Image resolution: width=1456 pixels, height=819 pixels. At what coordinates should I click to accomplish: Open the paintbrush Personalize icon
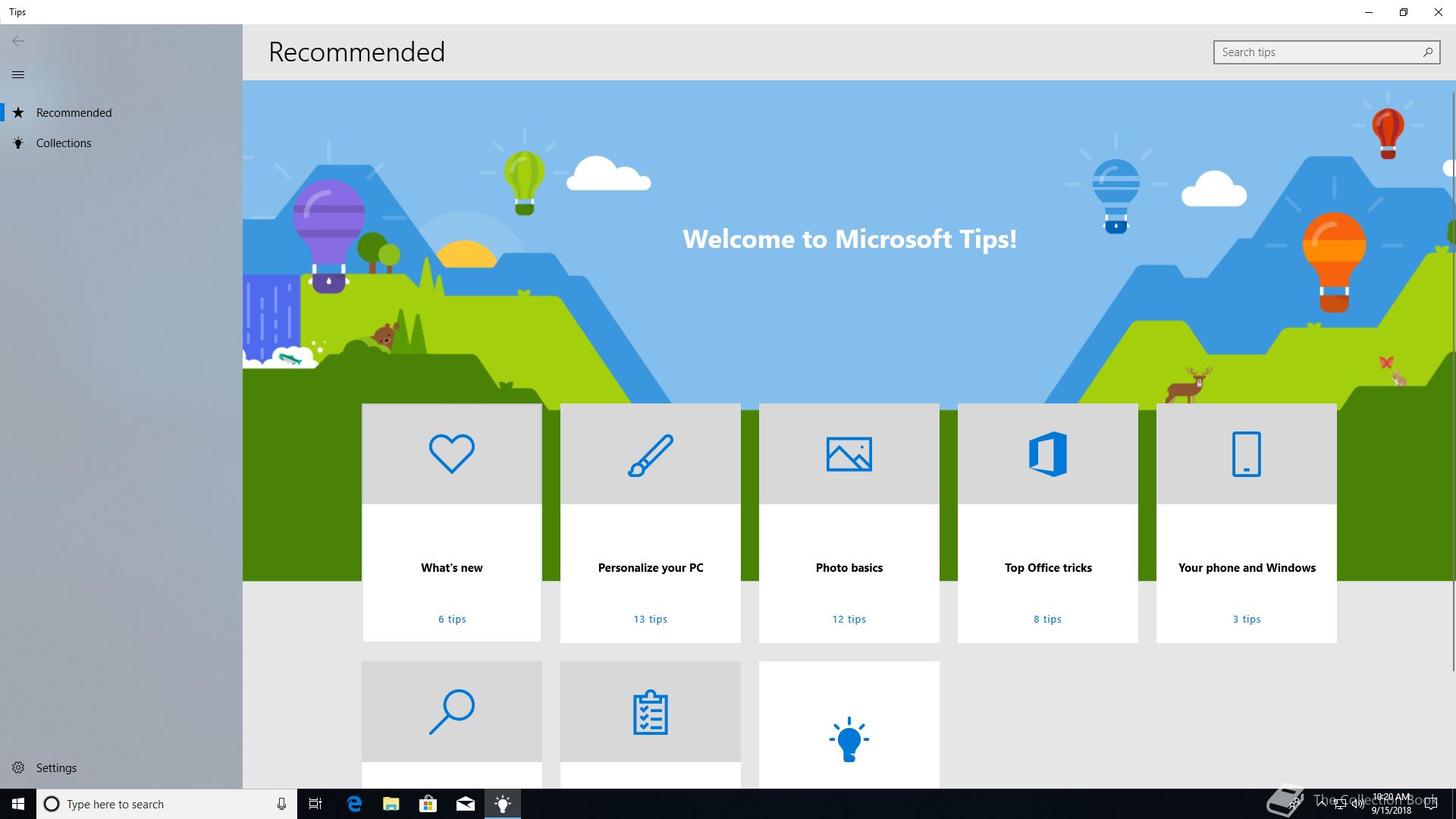pos(651,454)
